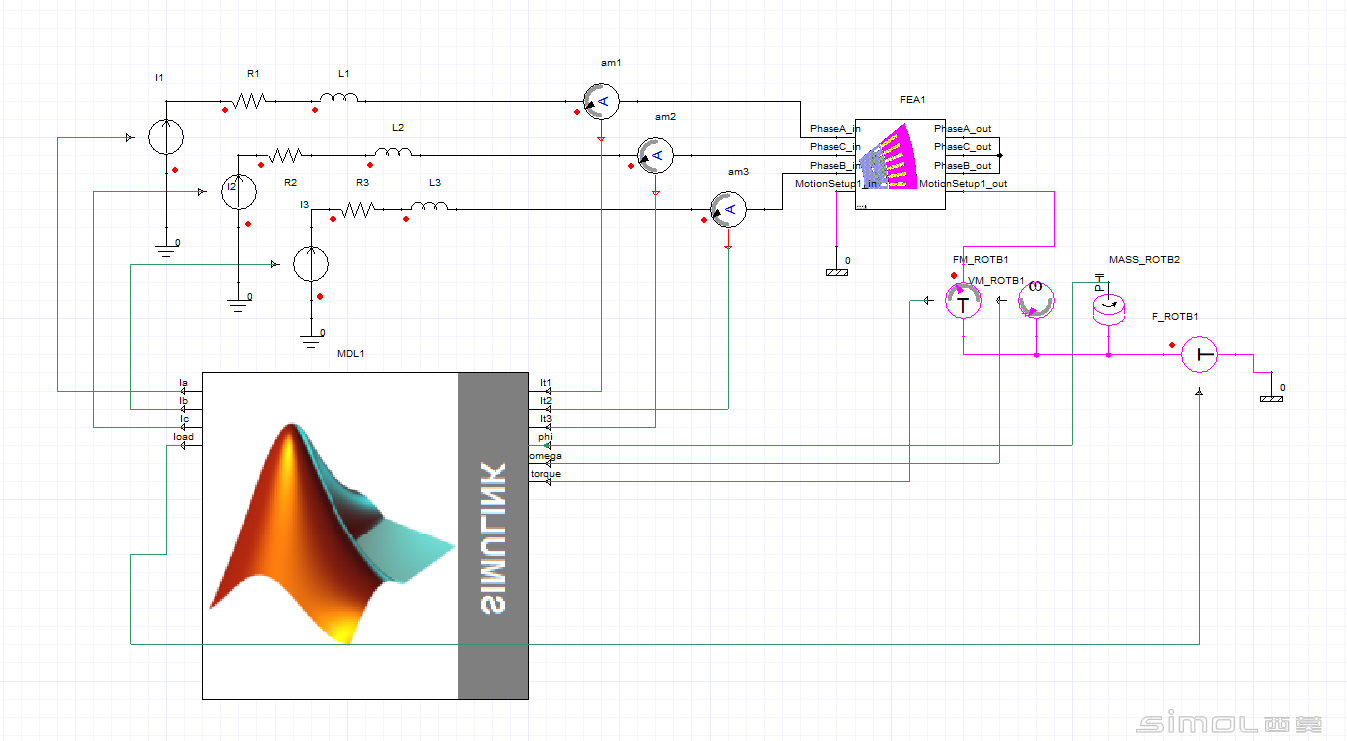Click the It2 port of MDL1
This screenshot has height=741, width=1347.
point(546,401)
